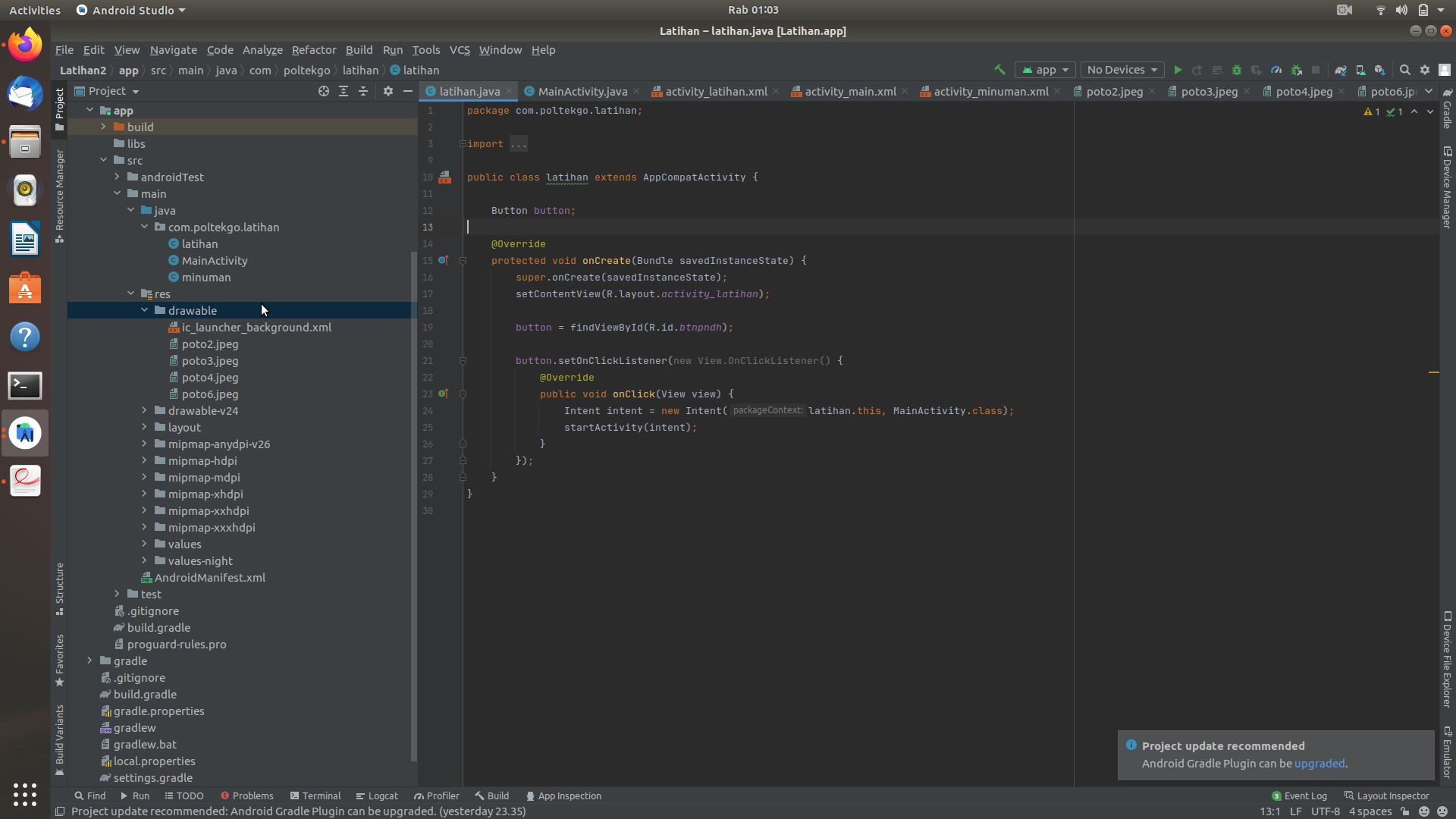
Task: Run the app with green play button
Action: (x=1178, y=70)
